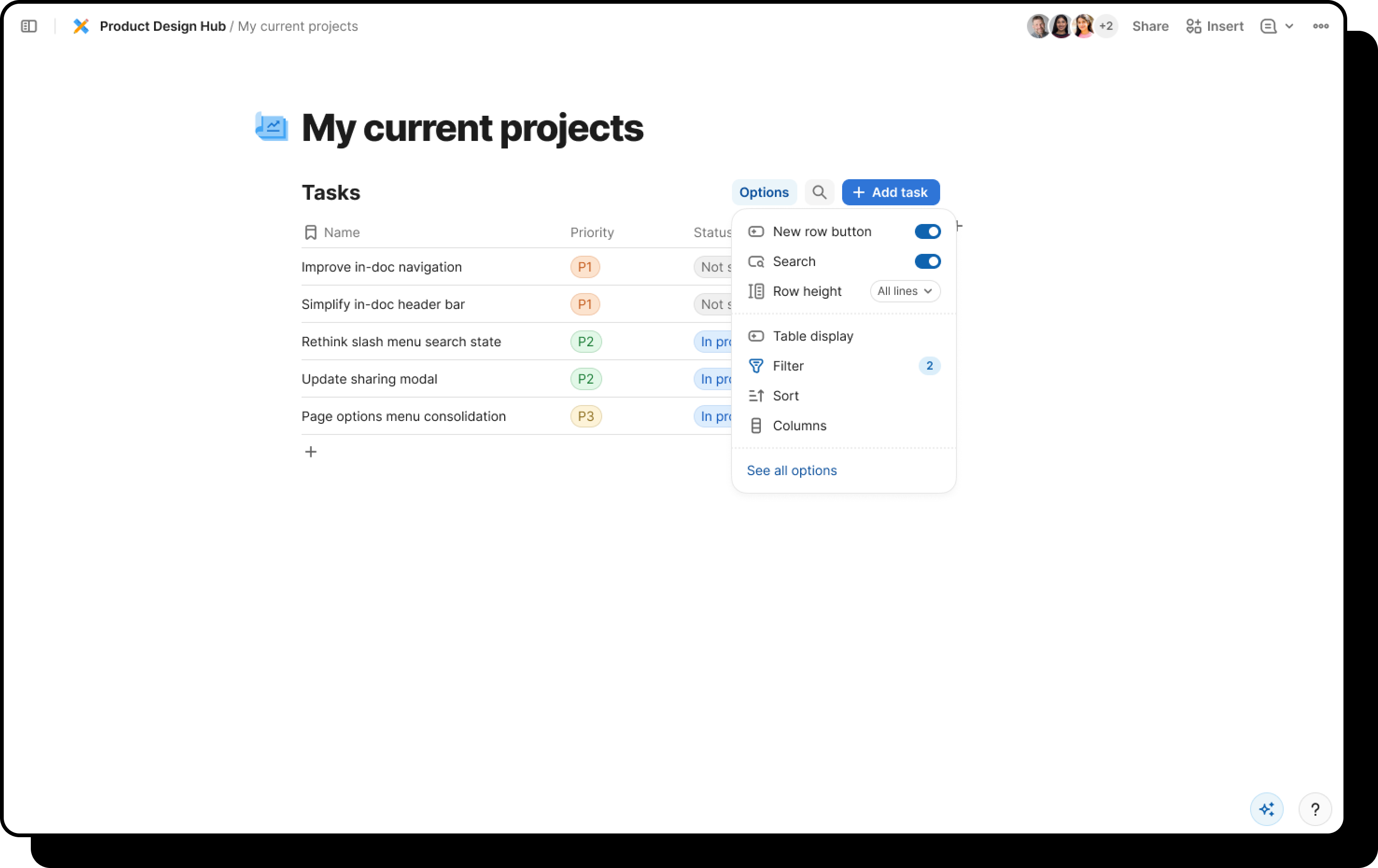Turn off the Search toggle
This screenshot has height=868, width=1378.
pos(927,261)
